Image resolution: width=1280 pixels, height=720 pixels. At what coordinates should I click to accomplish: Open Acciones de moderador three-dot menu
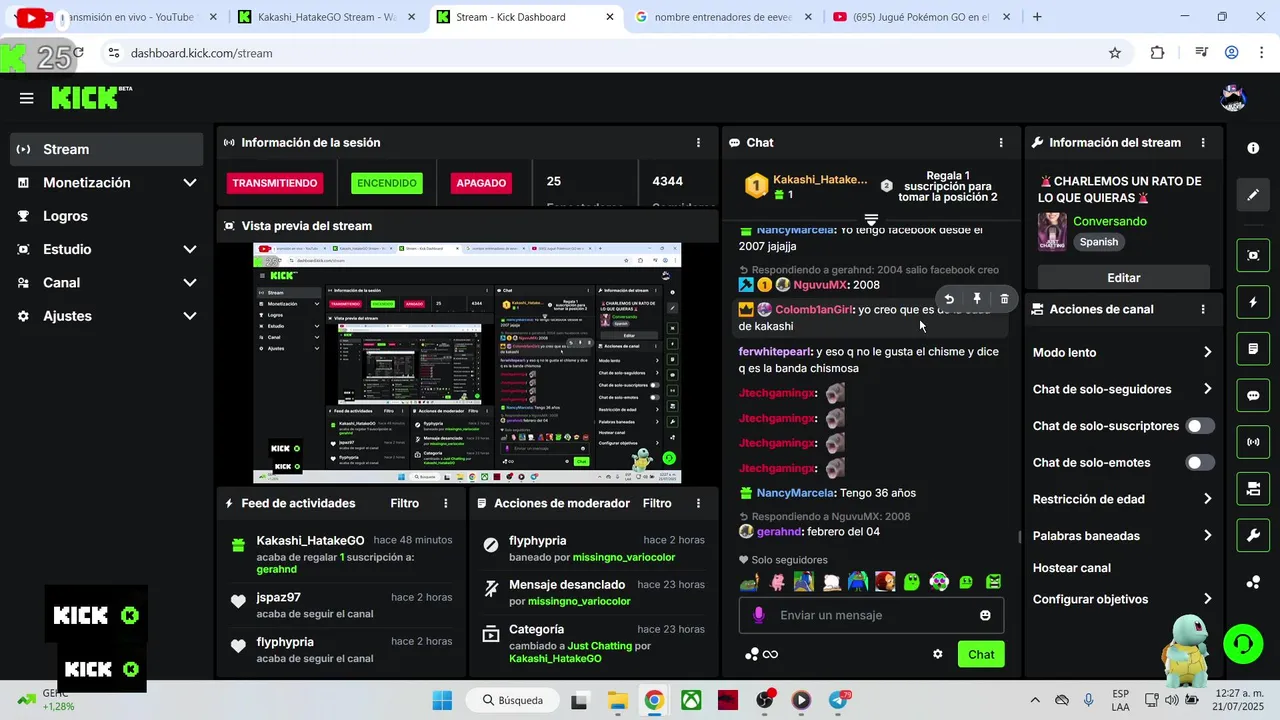(x=698, y=504)
